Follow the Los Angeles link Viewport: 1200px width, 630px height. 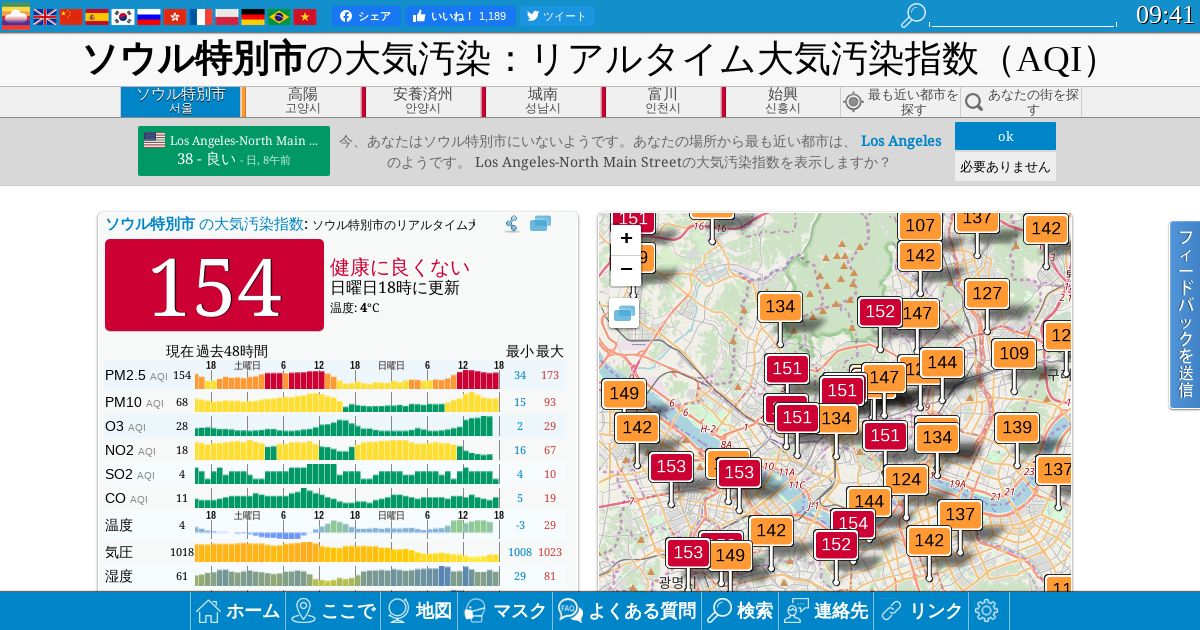pos(901,141)
